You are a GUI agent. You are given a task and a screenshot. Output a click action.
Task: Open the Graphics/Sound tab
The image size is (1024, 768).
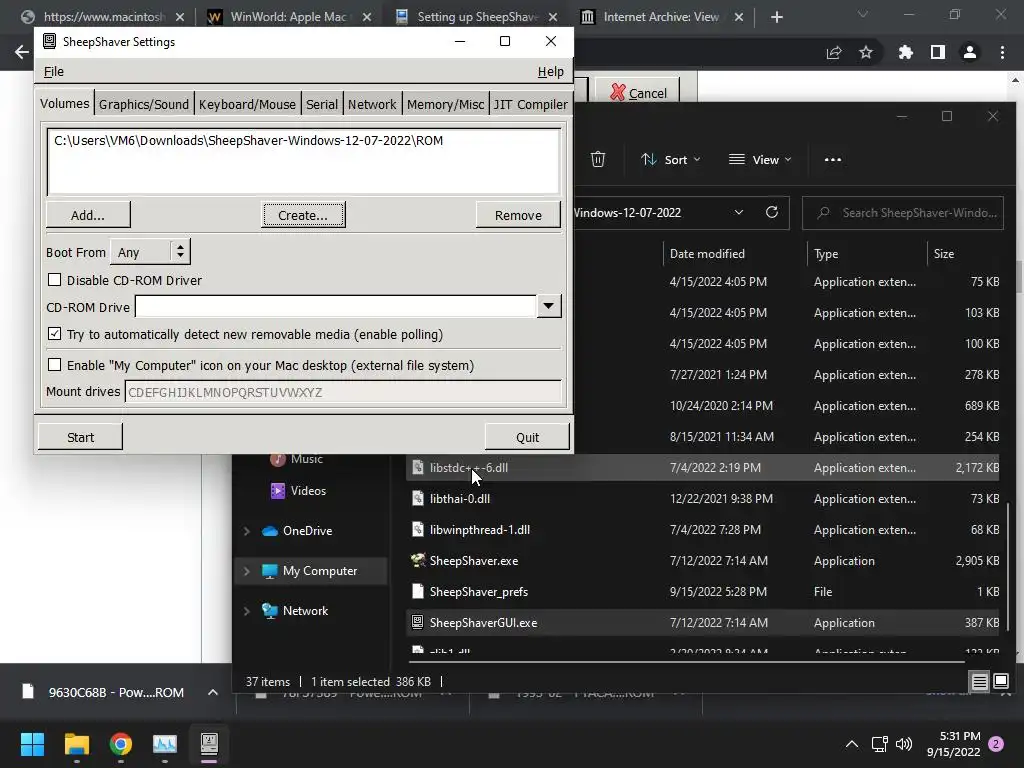144,104
